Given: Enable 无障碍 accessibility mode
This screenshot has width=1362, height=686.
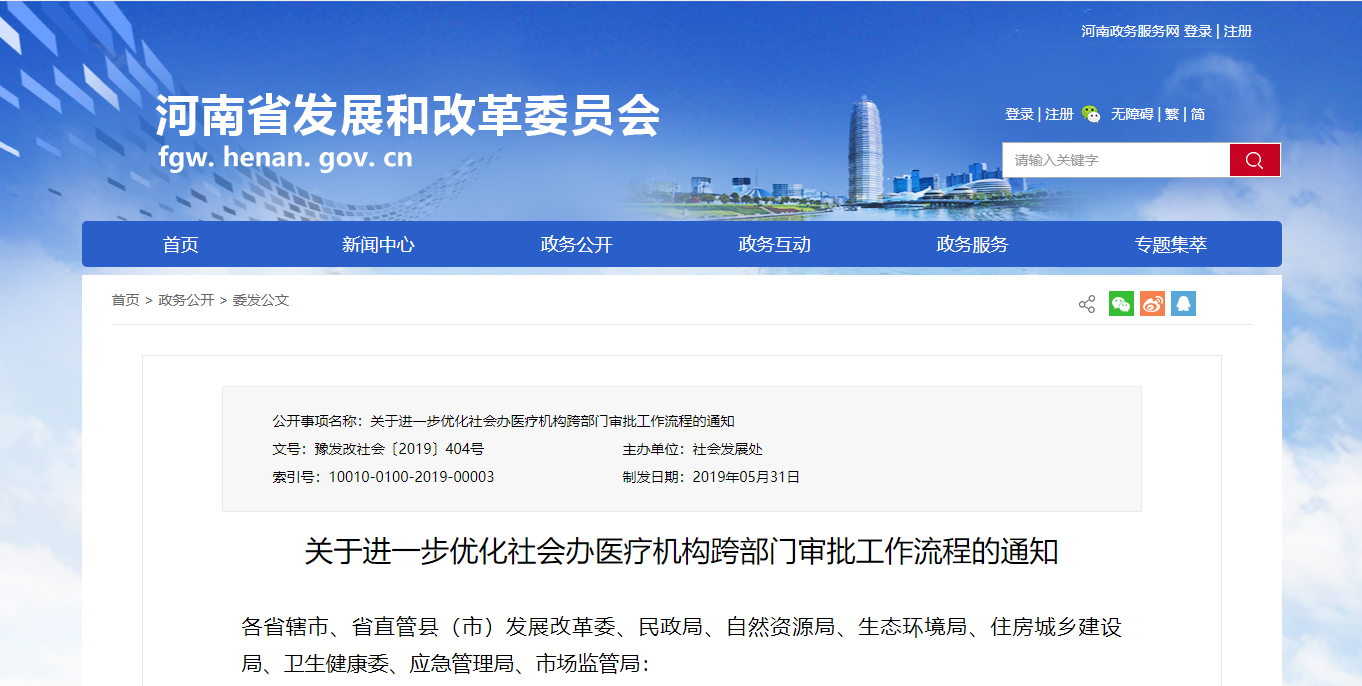Looking at the screenshot, I should (1131, 114).
